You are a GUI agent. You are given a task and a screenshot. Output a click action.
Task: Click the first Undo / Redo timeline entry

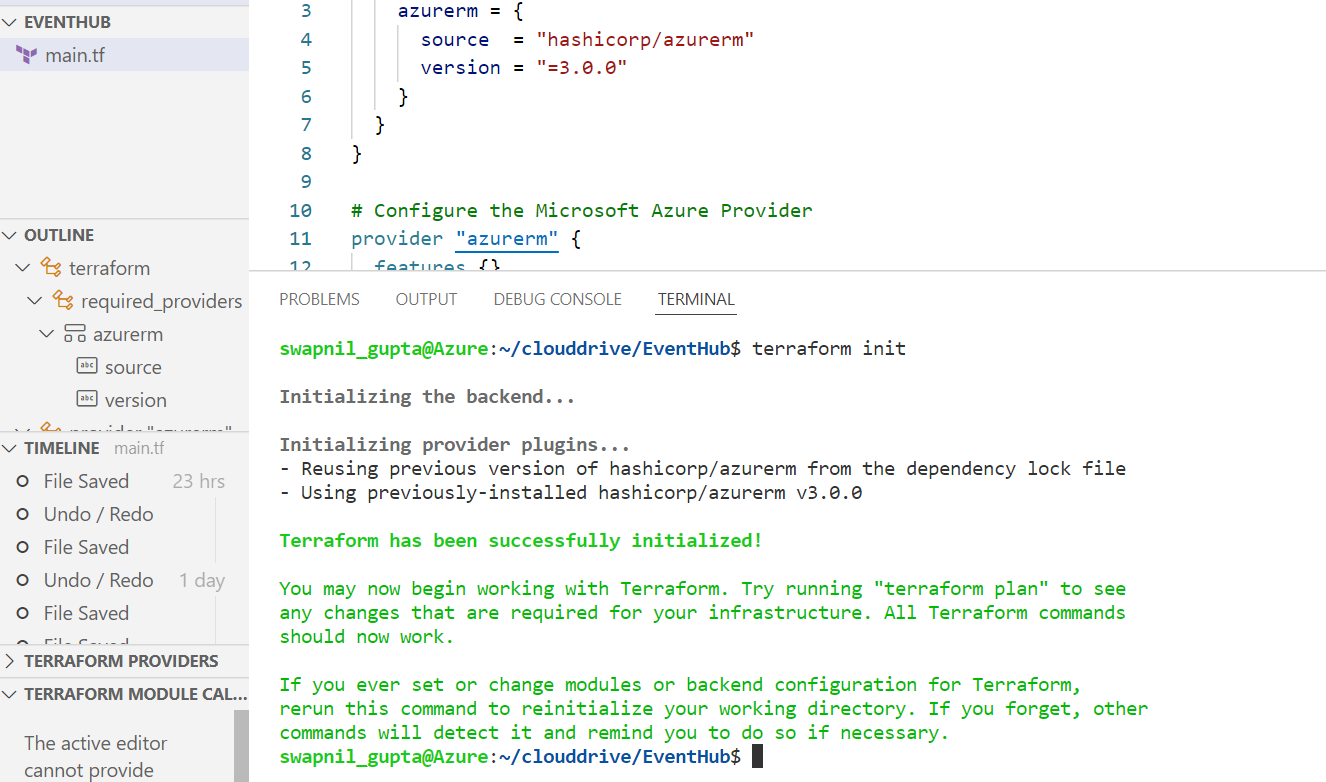pos(124,514)
